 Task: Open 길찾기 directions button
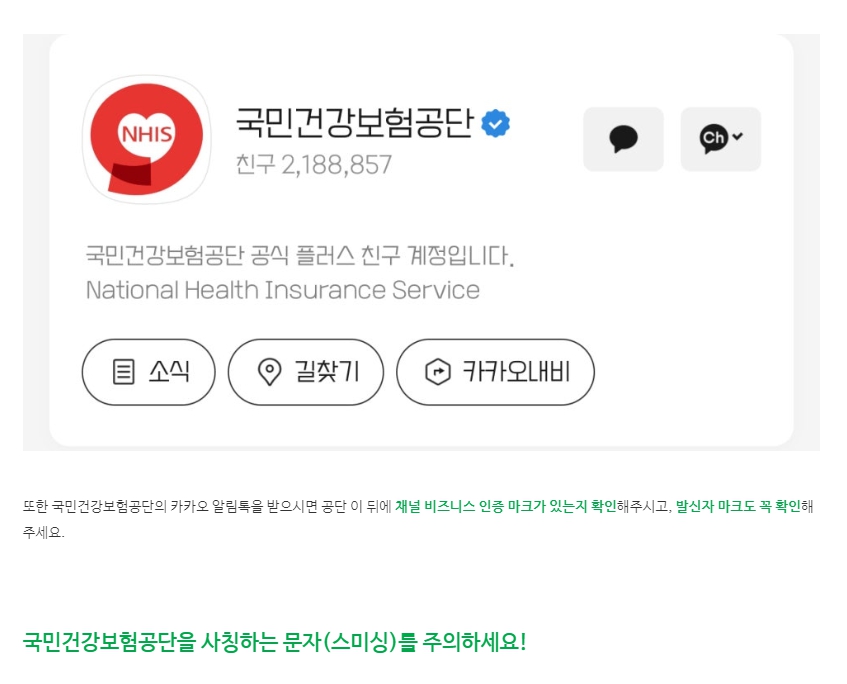(x=306, y=372)
